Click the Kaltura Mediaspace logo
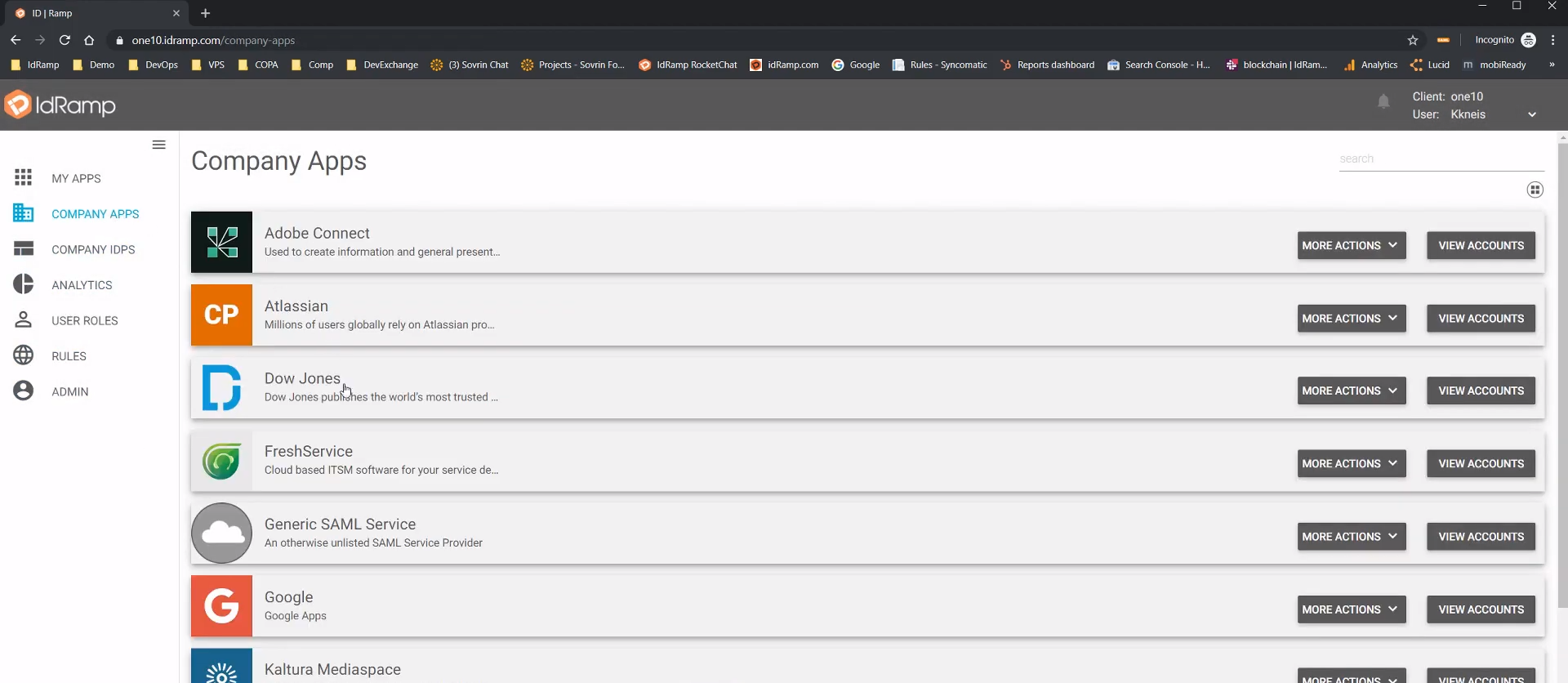Image resolution: width=1568 pixels, height=683 pixels. [x=221, y=666]
